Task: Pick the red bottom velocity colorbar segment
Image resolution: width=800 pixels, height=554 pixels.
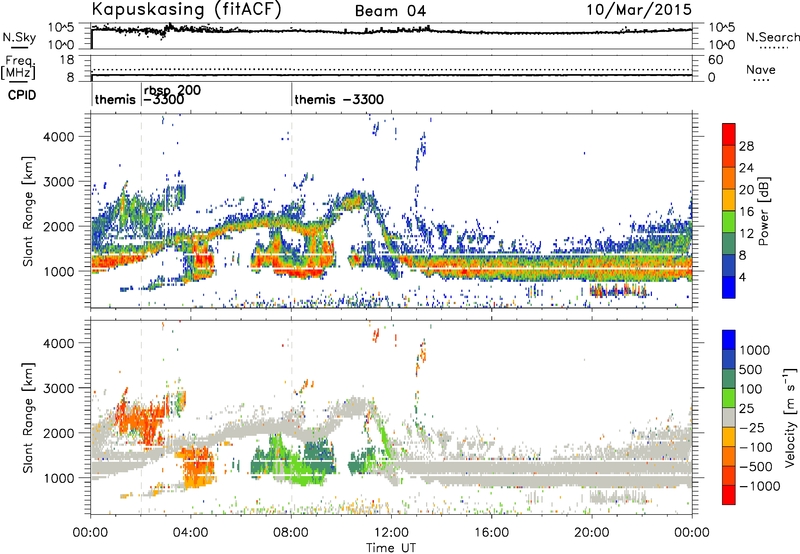Action: (729, 495)
